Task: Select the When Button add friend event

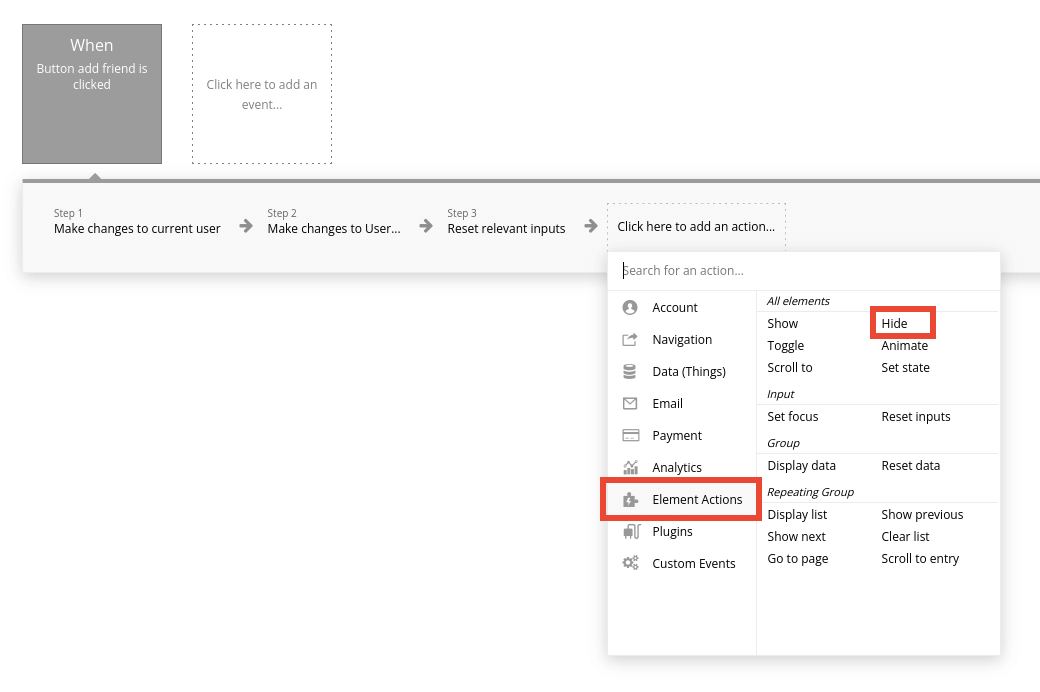Action: tap(92, 94)
